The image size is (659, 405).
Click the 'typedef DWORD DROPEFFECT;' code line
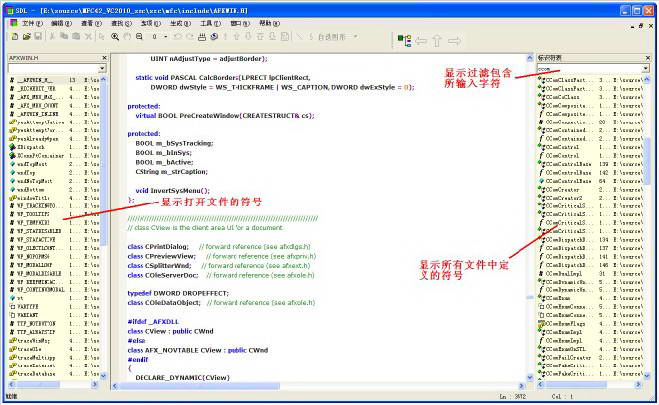(x=178, y=293)
